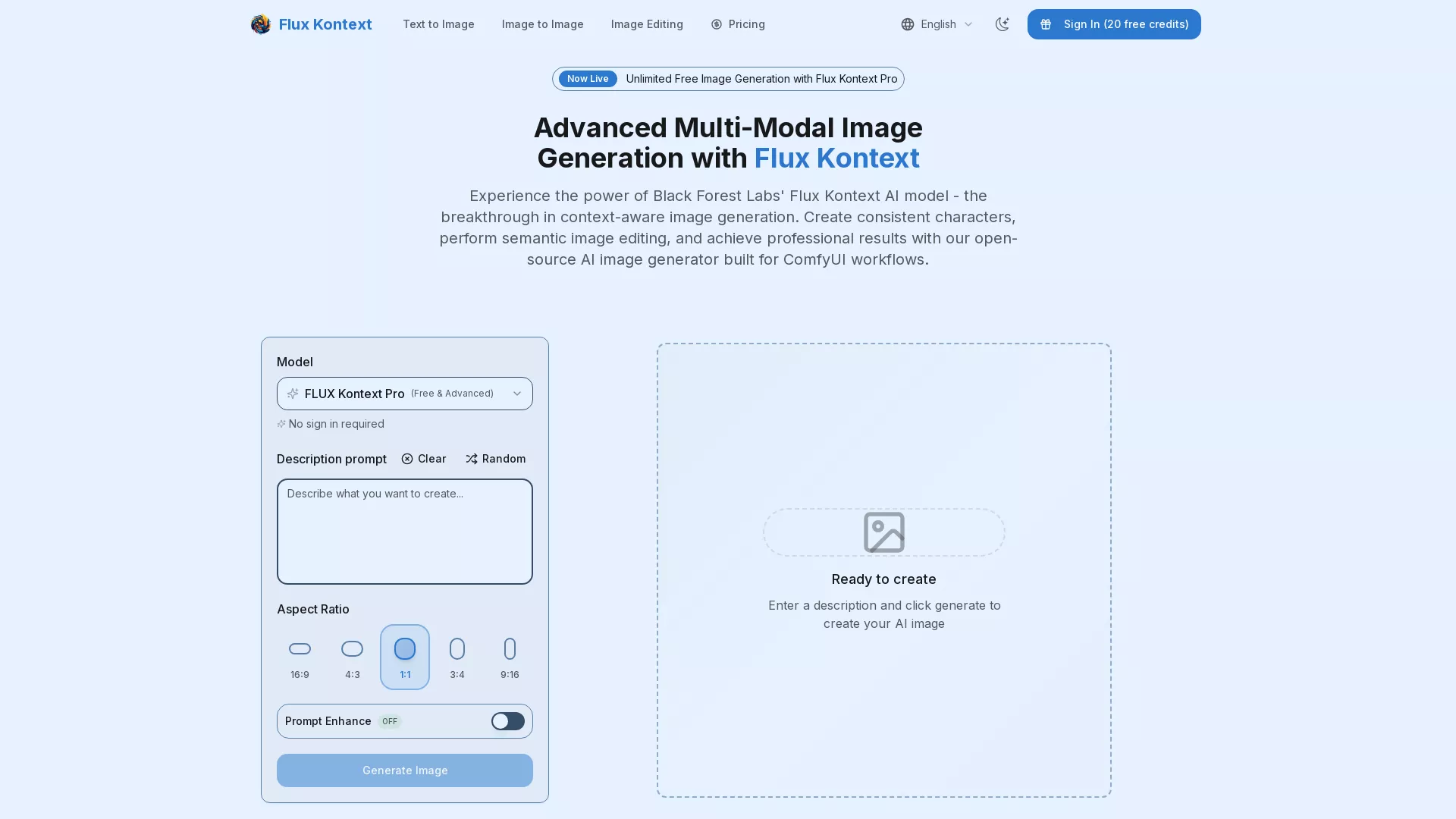The height and width of the screenshot is (819, 1456).
Task: Click the gift icon in Sign In button
Action: tap(1046, 24)
